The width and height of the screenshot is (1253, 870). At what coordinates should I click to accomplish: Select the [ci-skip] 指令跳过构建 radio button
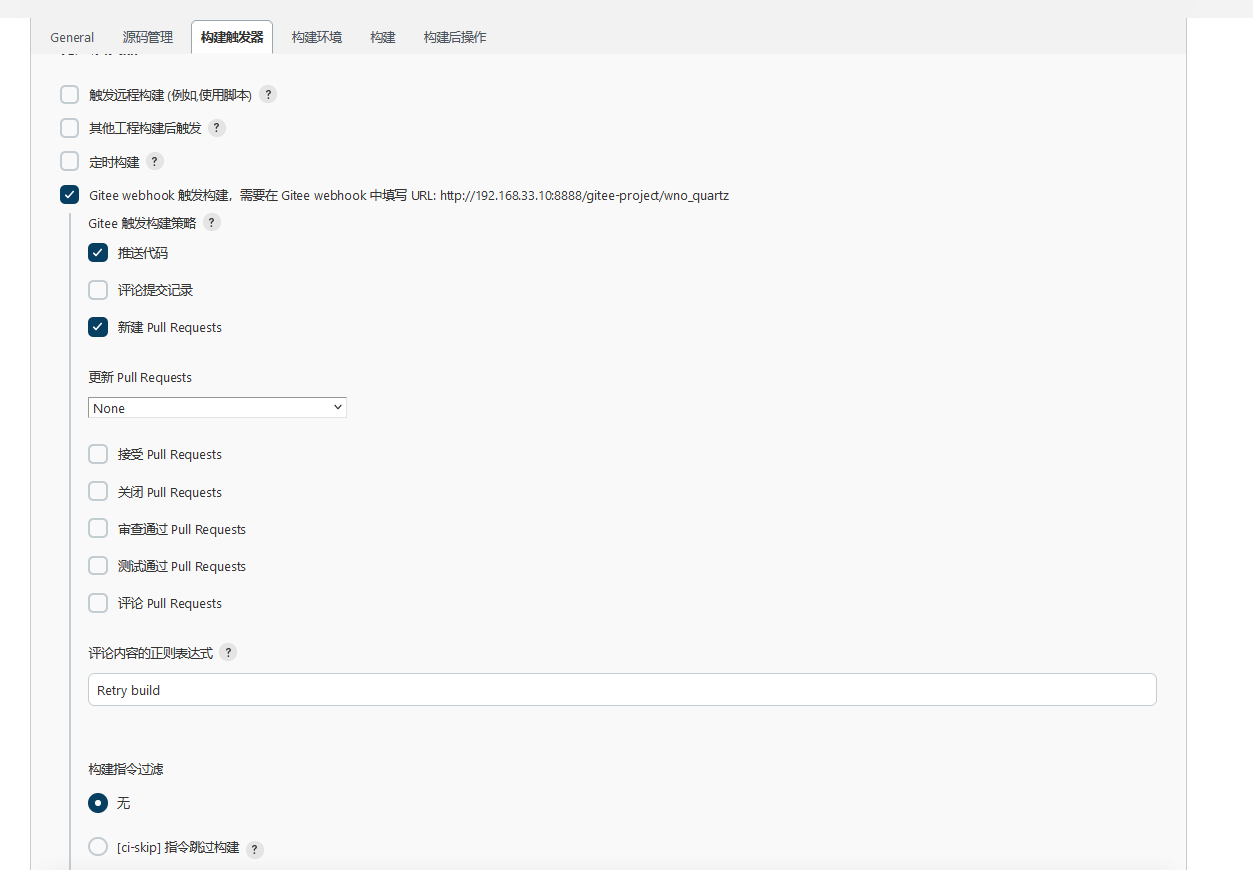point(98,847)
